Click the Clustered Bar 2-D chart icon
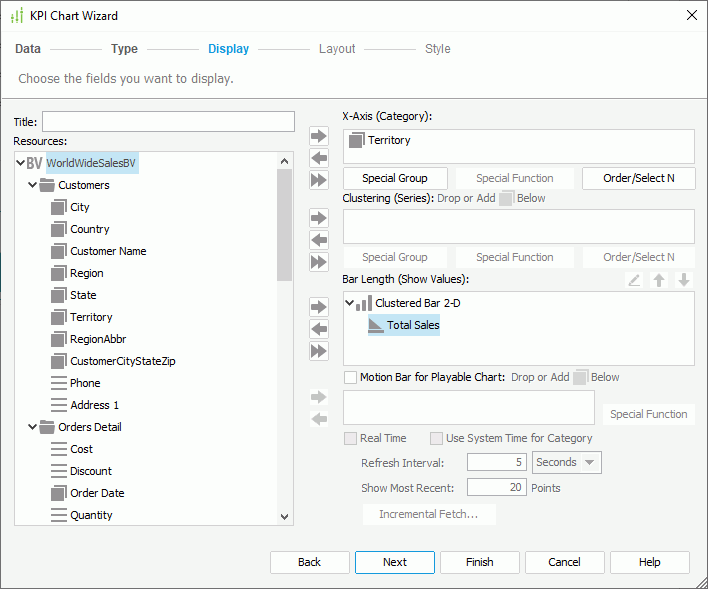Image resolution: width=708 pixels, height=589 pixels. click(x=364, y=303)
